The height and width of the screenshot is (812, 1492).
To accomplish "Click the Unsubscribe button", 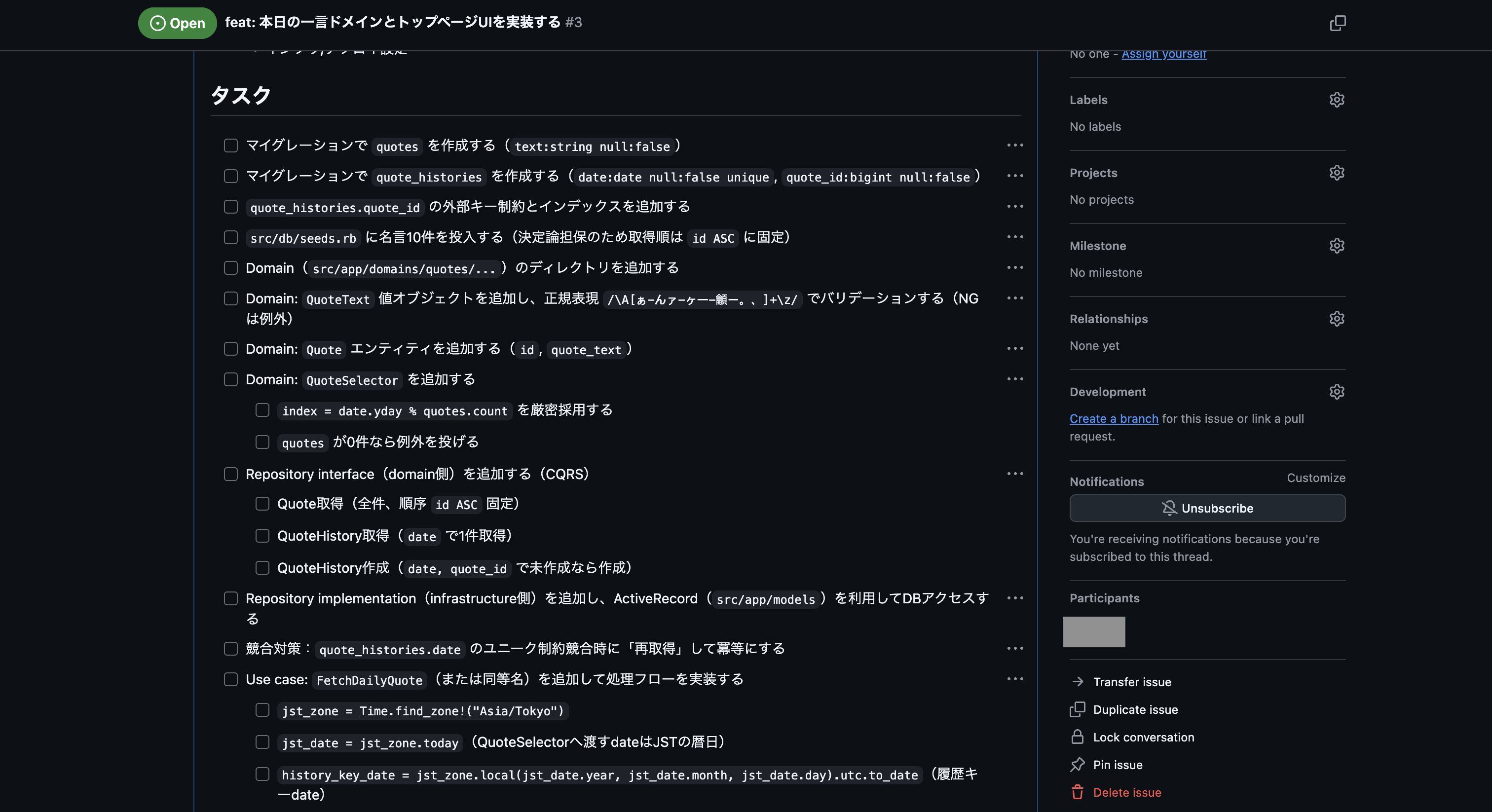I will point(1207,508).
